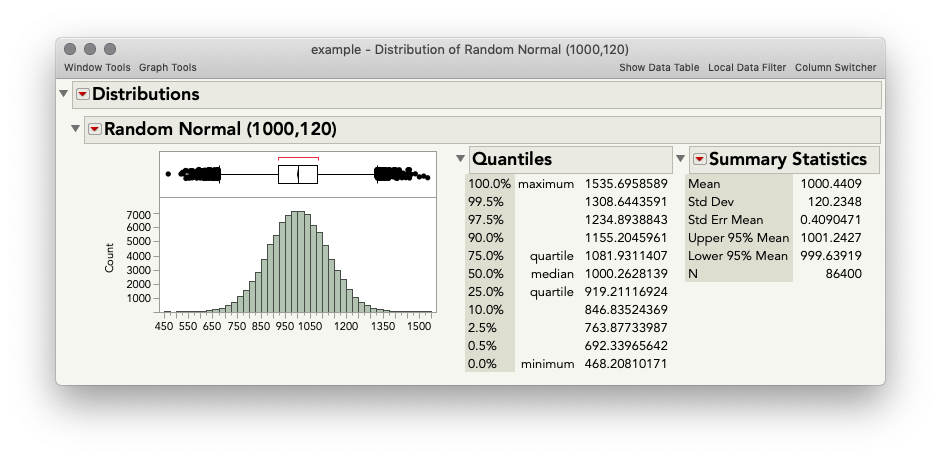
Task: Open the Summary Statistics red triangle menu
Action: tap(700, 159)
